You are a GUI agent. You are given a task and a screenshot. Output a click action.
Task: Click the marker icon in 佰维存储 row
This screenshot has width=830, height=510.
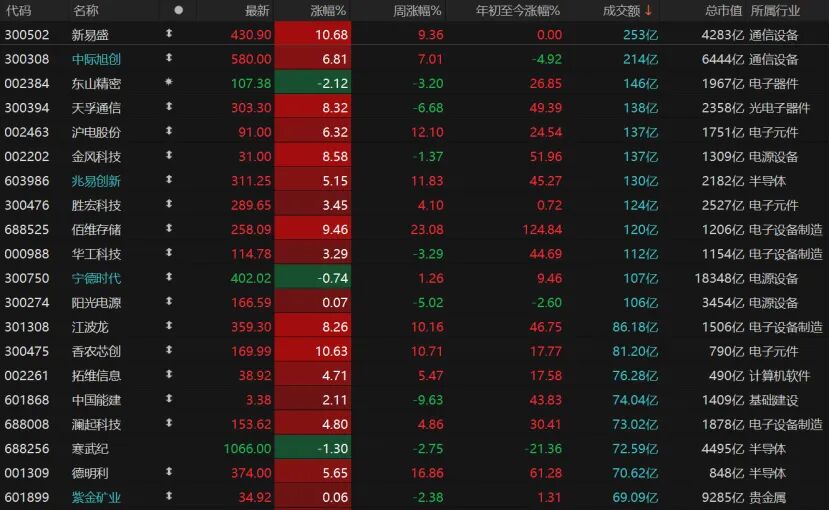pos(169,229)
